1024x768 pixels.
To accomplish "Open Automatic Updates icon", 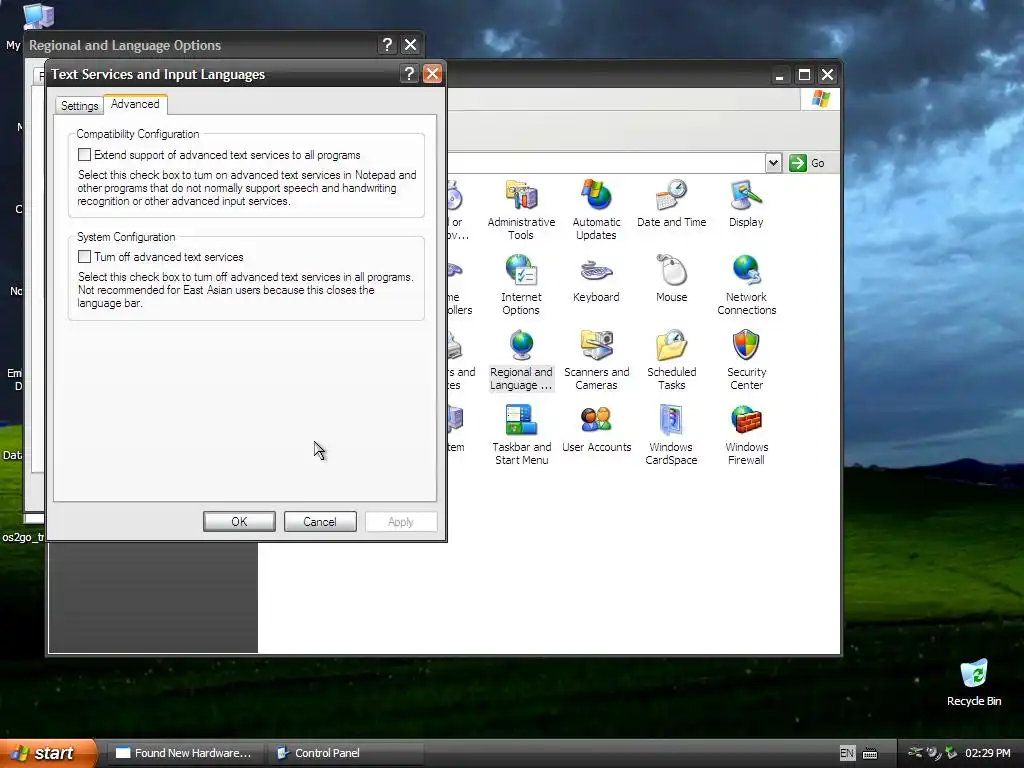I will (596, 210).
